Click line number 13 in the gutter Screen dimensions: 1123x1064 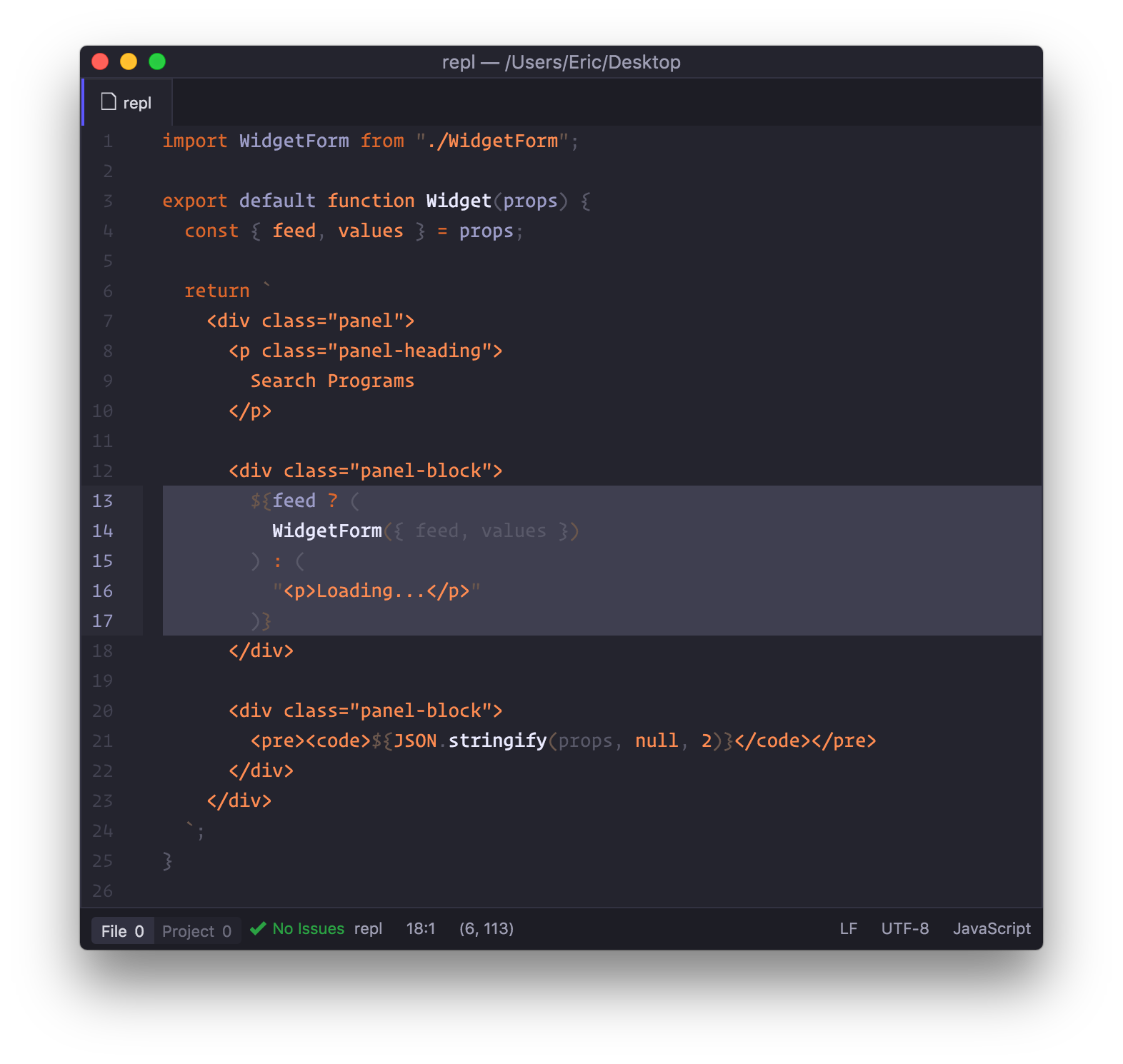point(103,501)
